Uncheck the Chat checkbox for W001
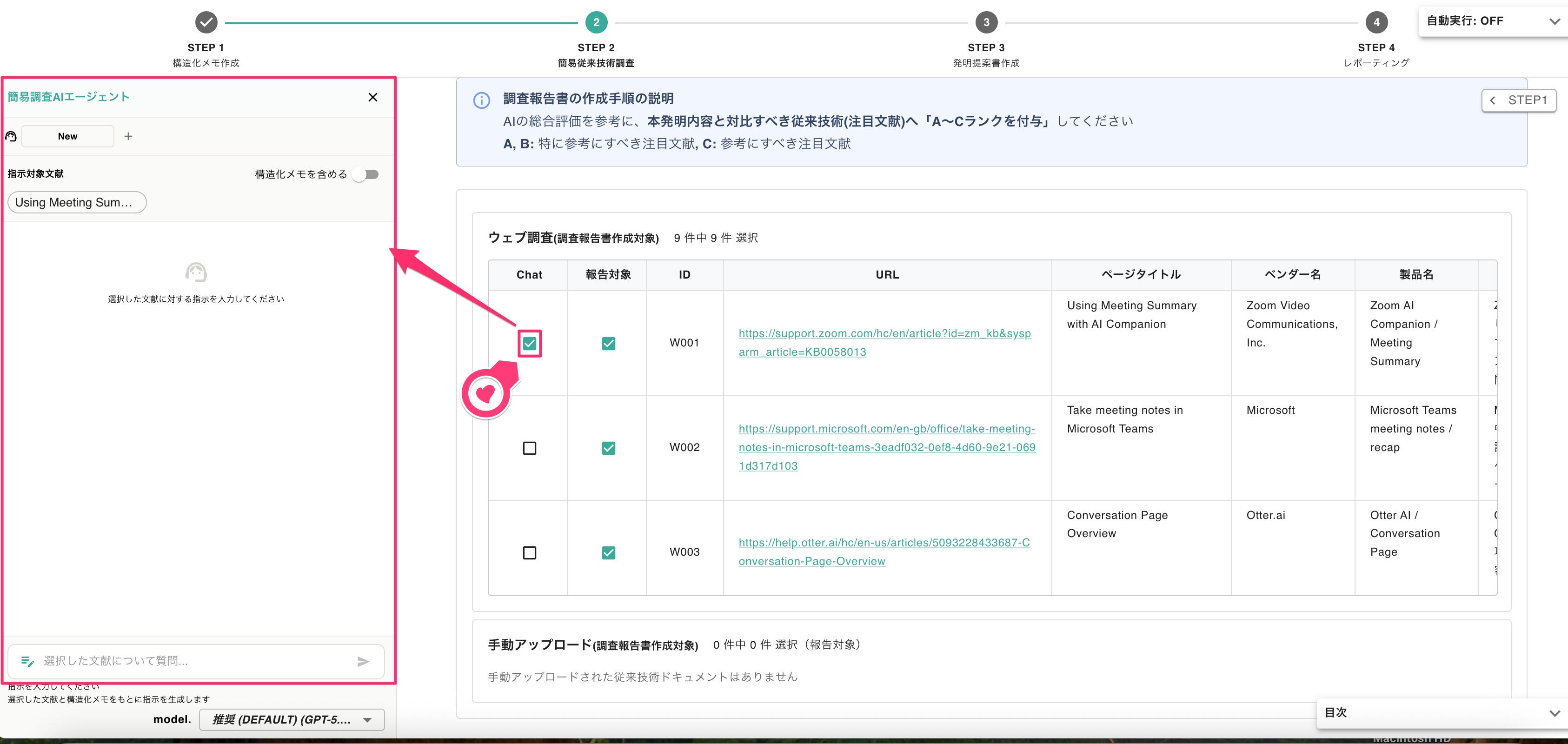Viewport: 1568px width, 744px height. coord(530,343)
